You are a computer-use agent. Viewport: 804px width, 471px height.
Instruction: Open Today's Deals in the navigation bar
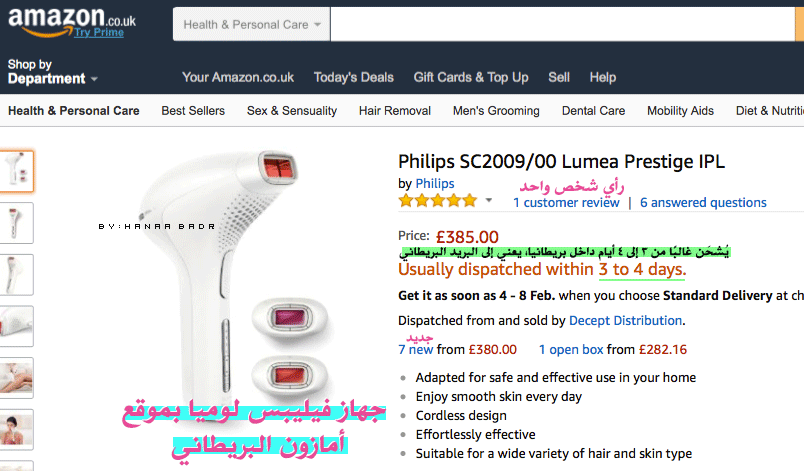pyautogui.click(x=354, y=77)
